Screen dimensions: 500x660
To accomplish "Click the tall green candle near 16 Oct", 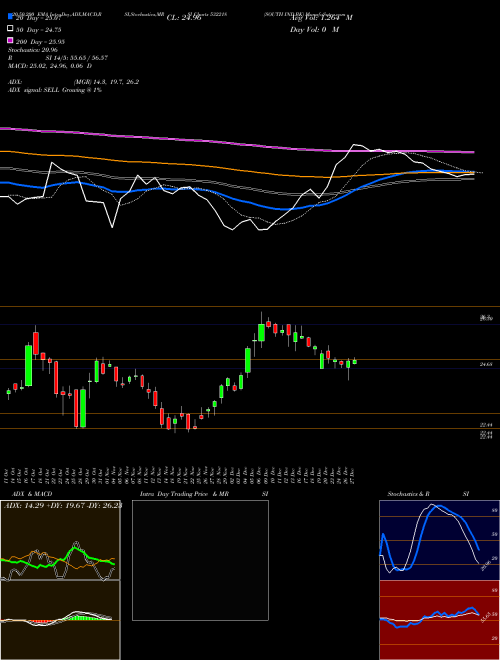I will coord(28,365).
